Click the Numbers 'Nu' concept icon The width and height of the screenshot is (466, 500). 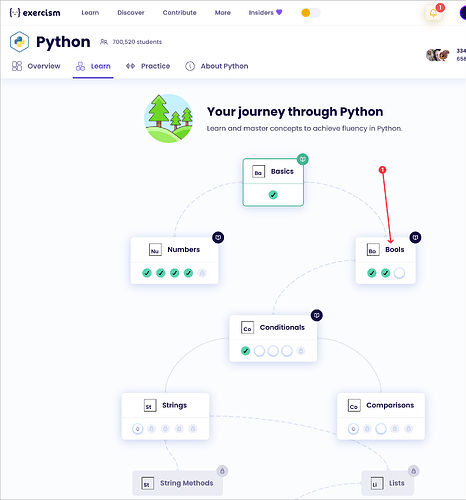pyautogui.click(x=155, y=250)
